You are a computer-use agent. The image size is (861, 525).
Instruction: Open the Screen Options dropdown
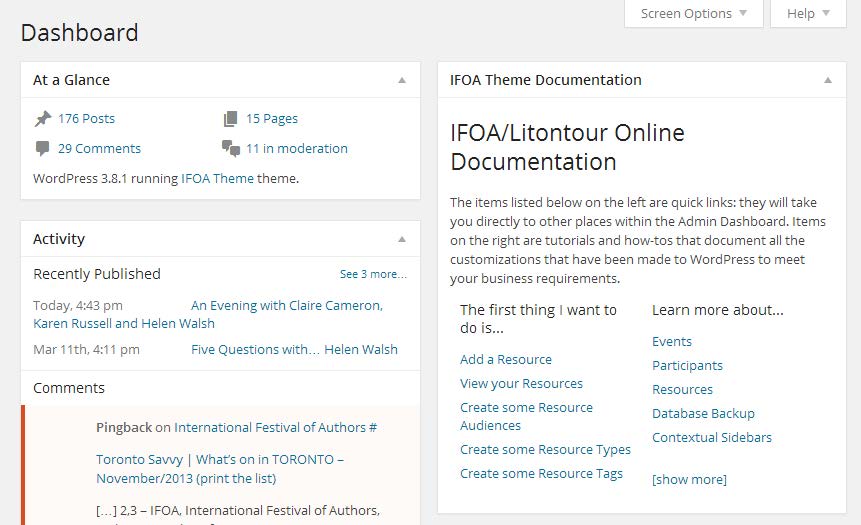[694, 14]
